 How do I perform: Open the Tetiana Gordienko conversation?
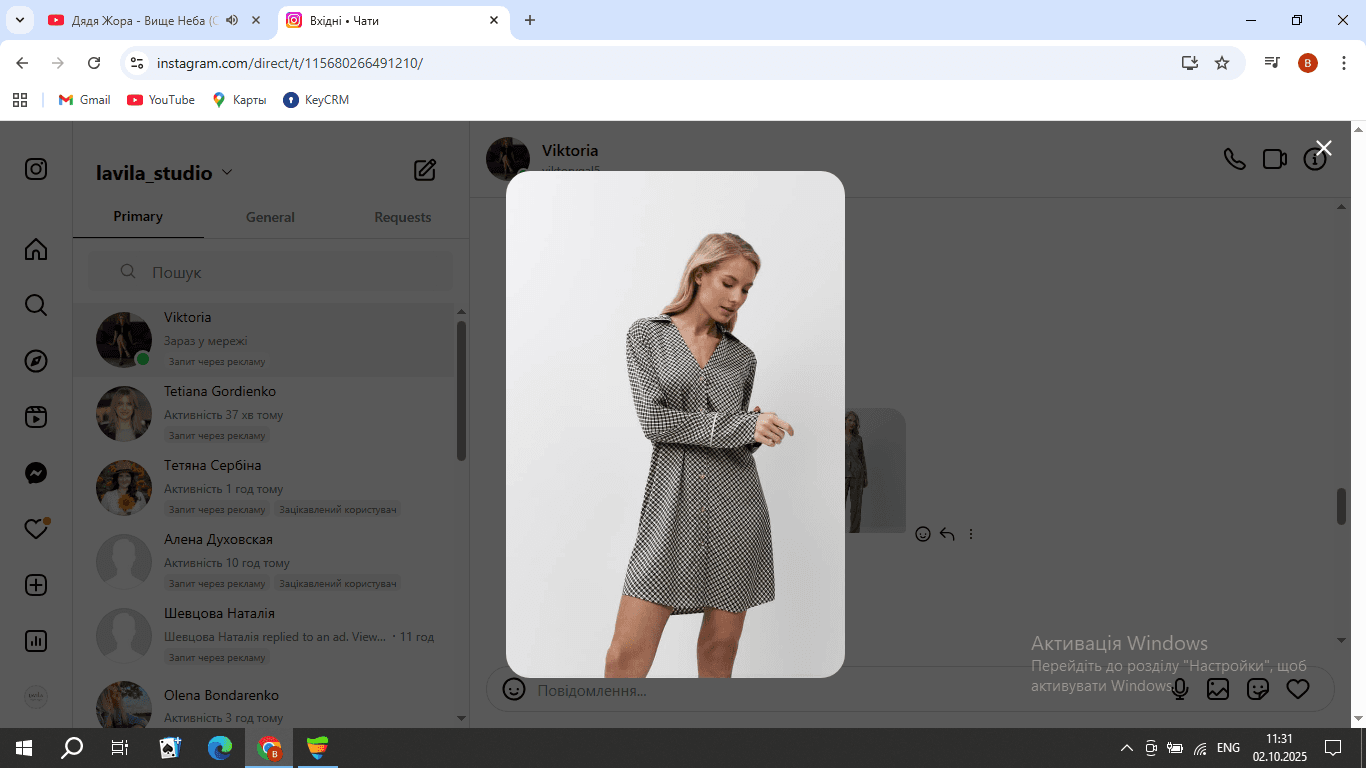click(x=264, y=414)
